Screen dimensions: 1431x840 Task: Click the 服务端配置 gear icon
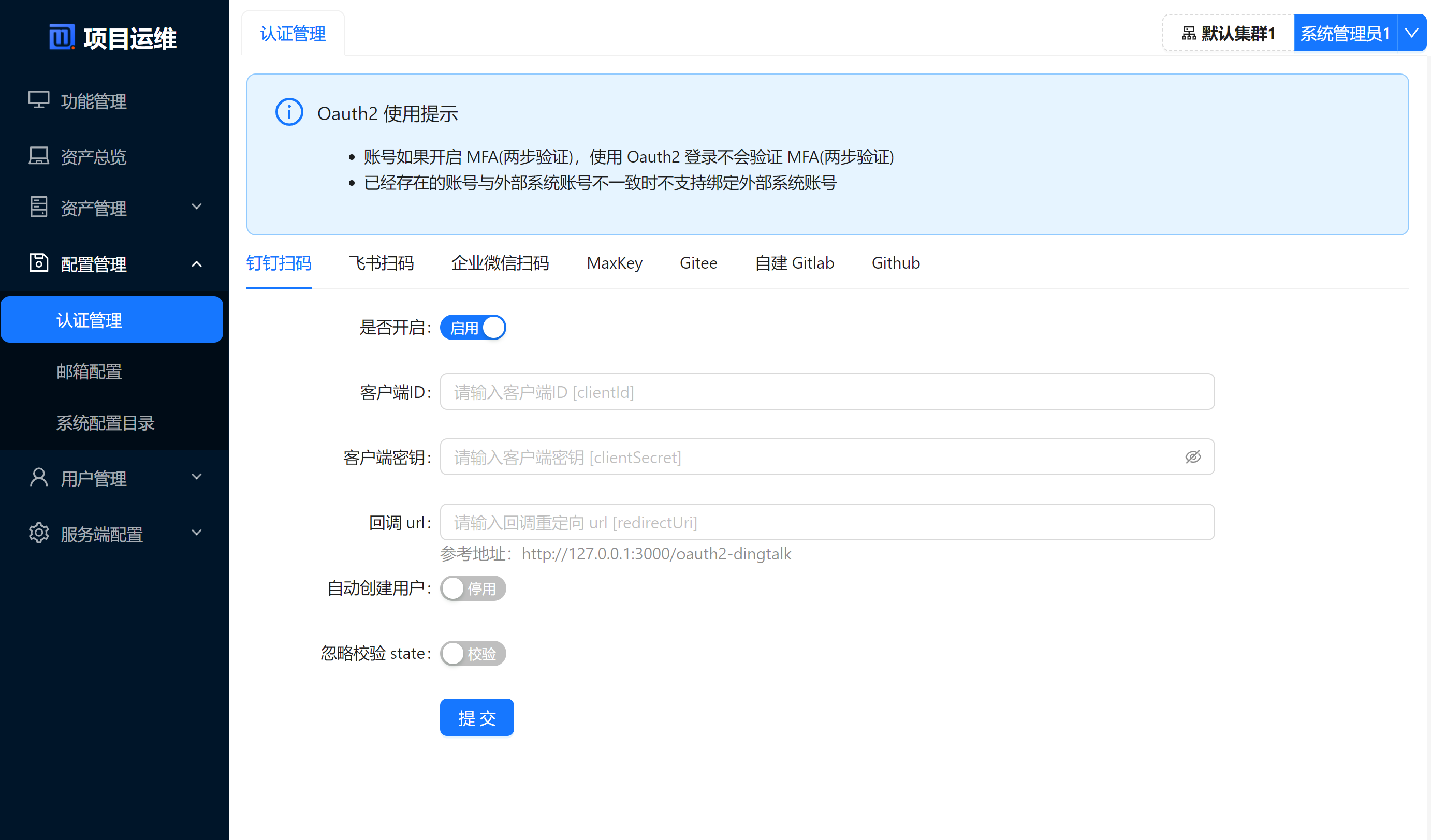coord(39,533)
